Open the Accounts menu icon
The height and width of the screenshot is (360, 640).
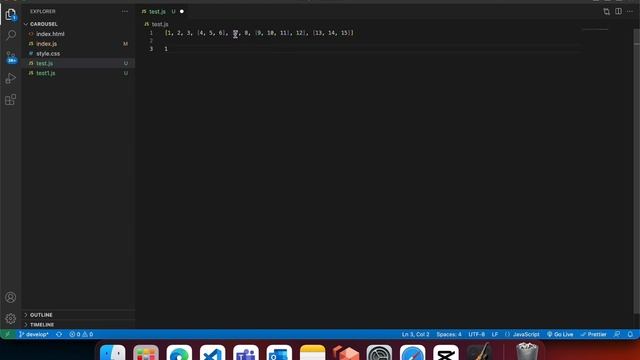pos(11,297)
